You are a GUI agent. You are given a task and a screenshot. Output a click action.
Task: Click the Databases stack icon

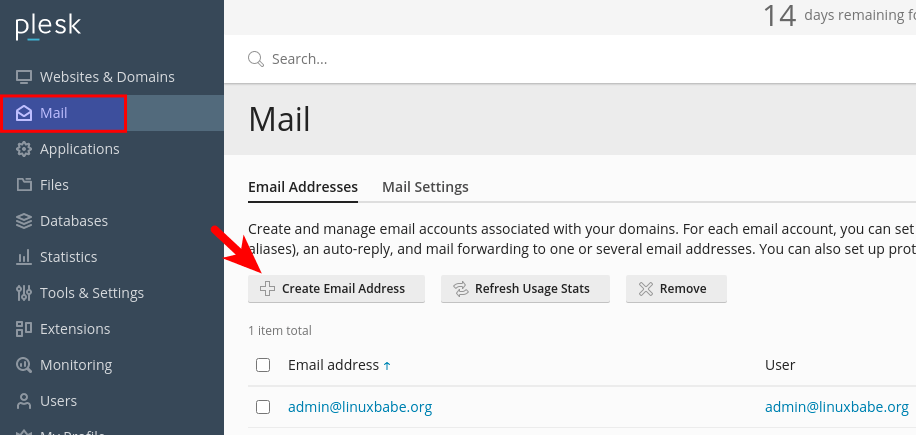click(x=24, y=221)
